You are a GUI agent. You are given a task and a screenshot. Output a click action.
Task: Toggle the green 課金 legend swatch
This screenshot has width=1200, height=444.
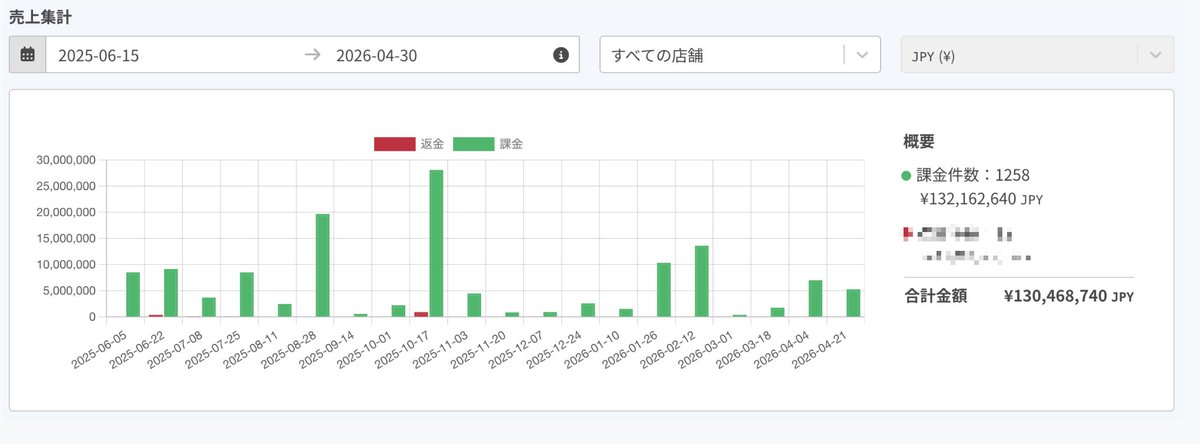[x=473, y=144]
